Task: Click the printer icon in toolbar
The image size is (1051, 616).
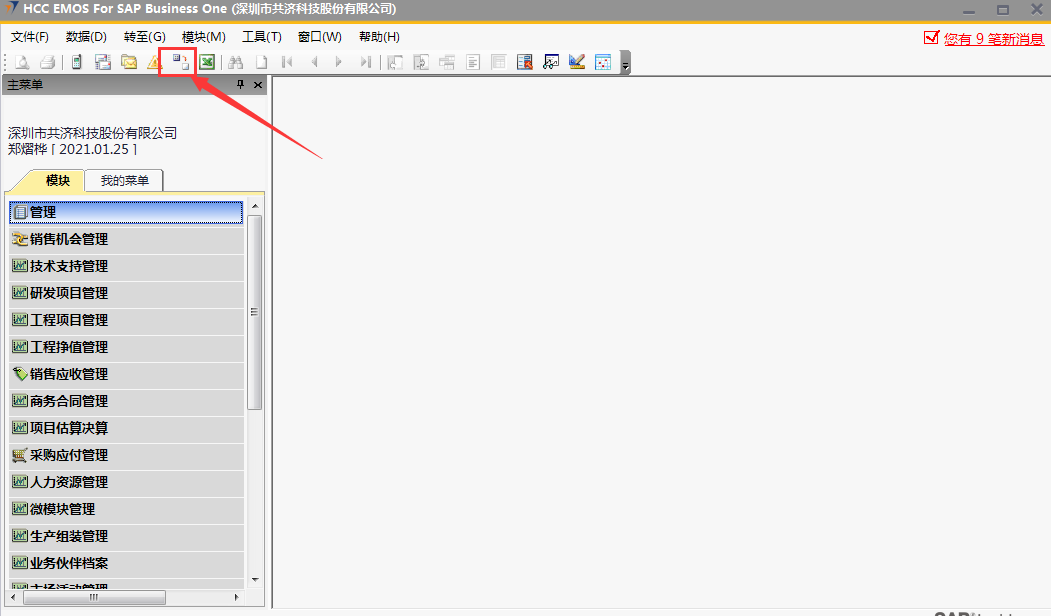Action: (46, 62)
